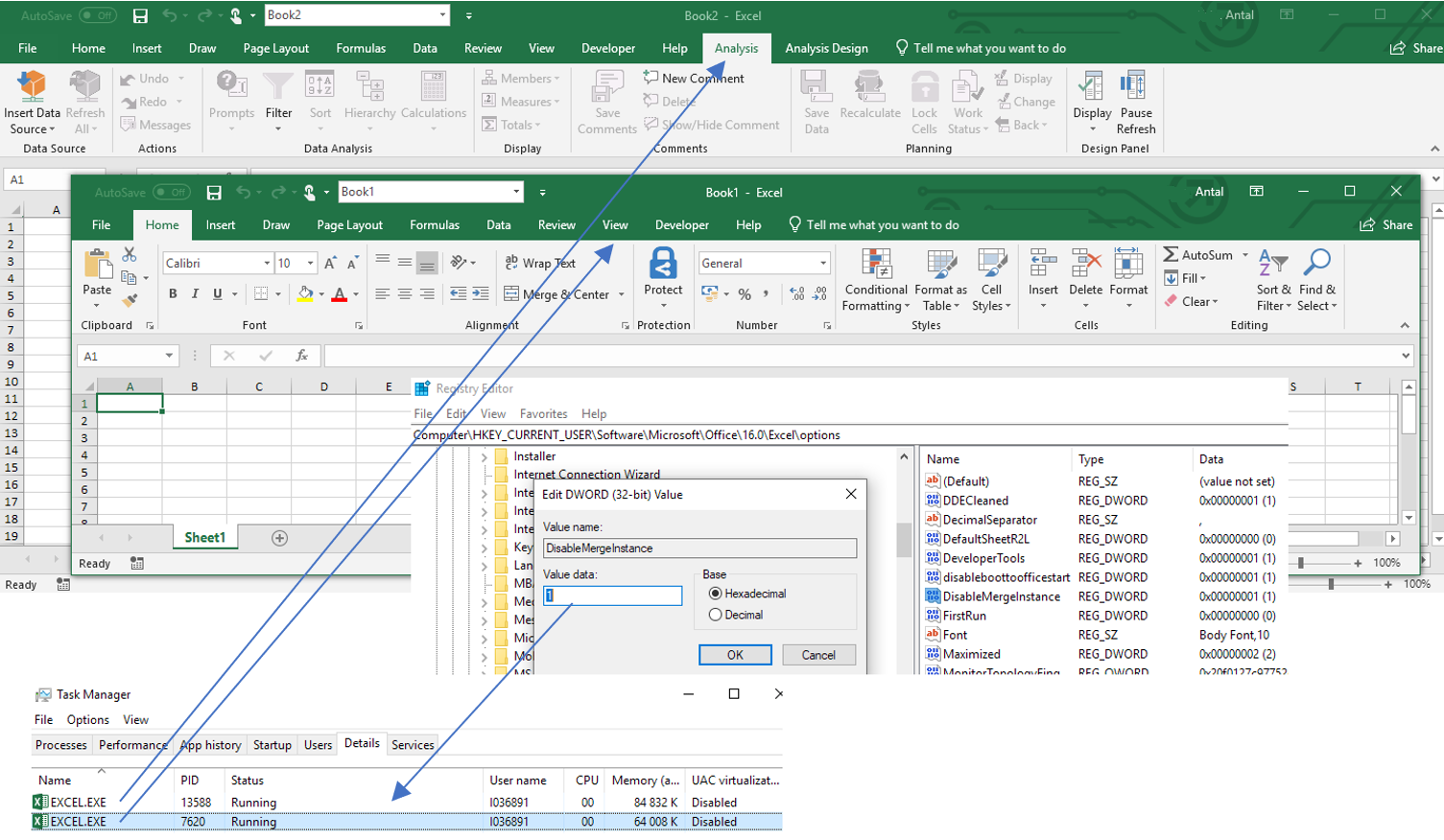This screenshot has width=1444, height=840.
Task: Open Favorites menu in Registry Editor
Action: tap(543, 414)
